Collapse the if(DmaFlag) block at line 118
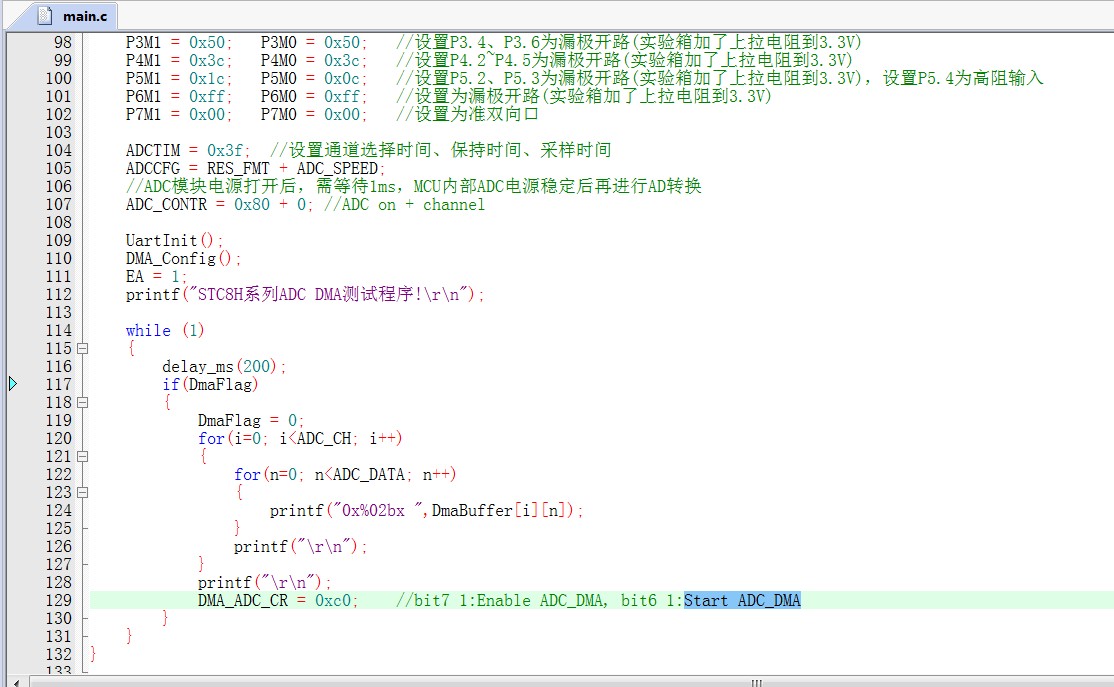 pos(82,403)
